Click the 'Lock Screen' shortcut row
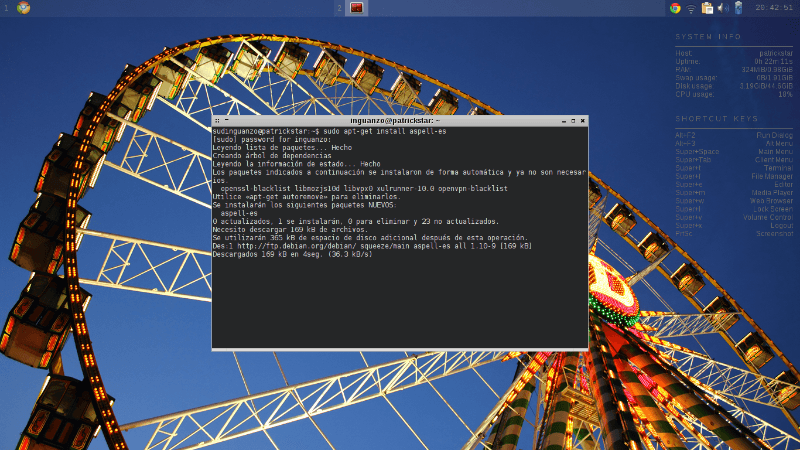Image resolution: width=800 pixels, height=450 pixels. click(734, 209)
